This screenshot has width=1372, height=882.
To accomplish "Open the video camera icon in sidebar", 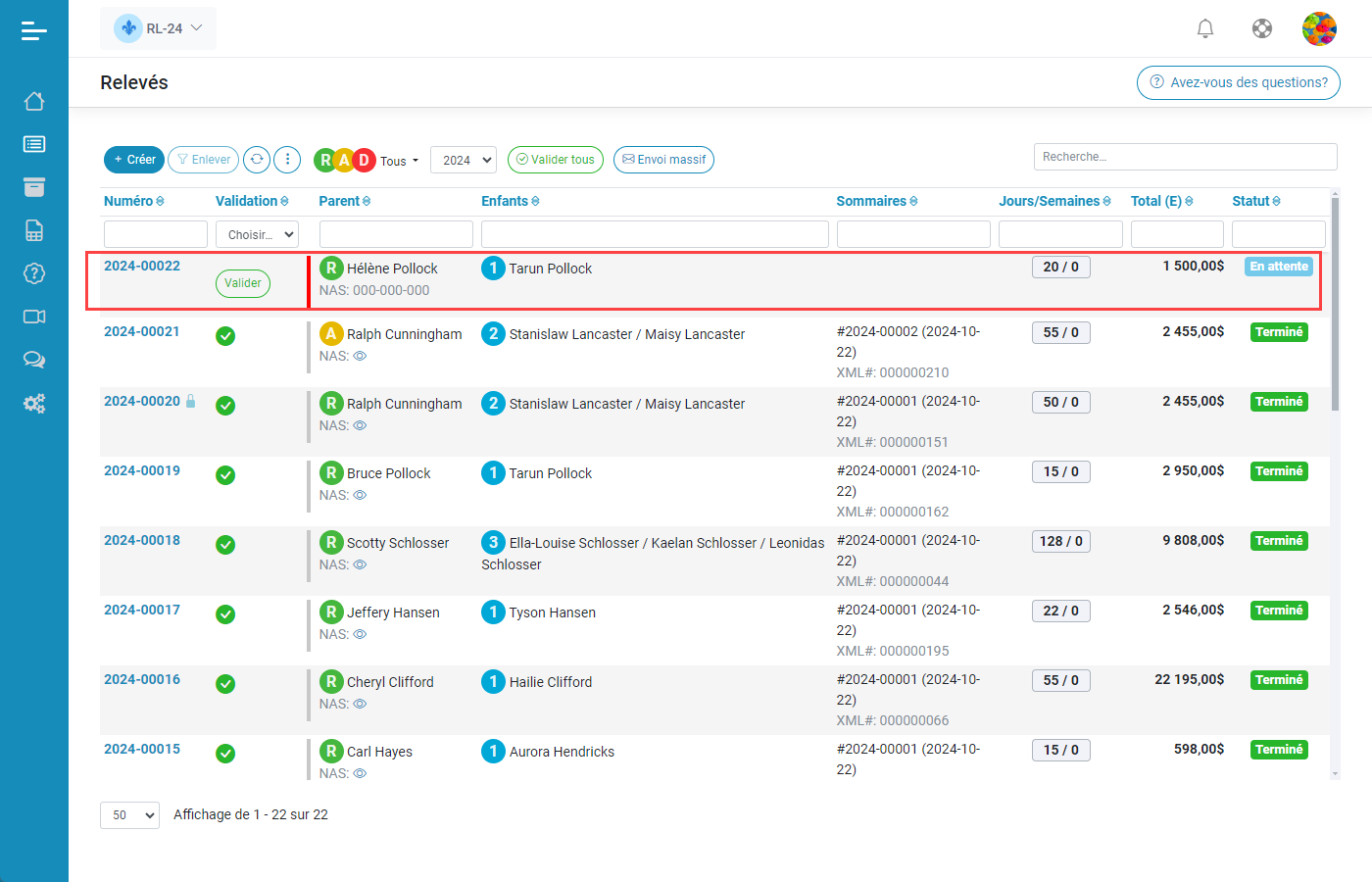I will point(34,317).
